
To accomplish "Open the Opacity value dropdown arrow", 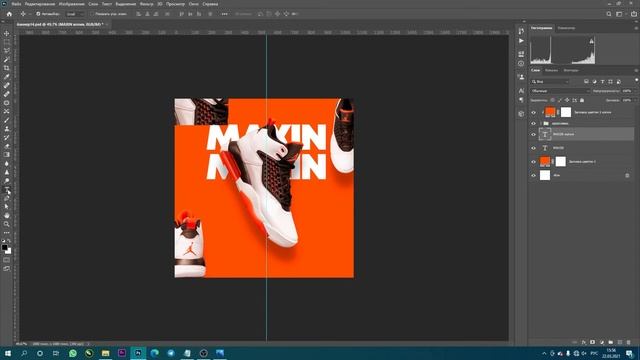I will [636, 91].
